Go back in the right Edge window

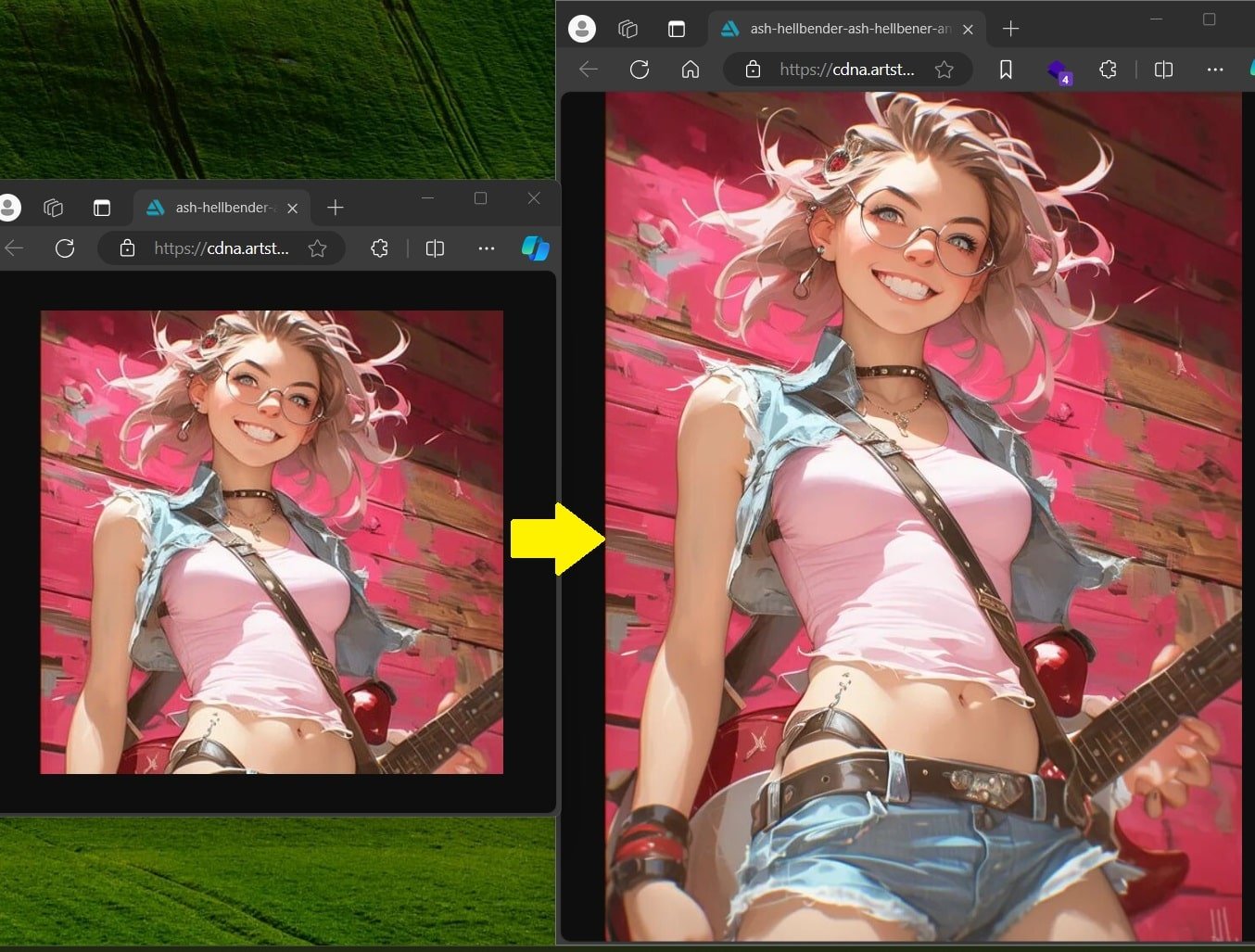click(x=589, y=70)
